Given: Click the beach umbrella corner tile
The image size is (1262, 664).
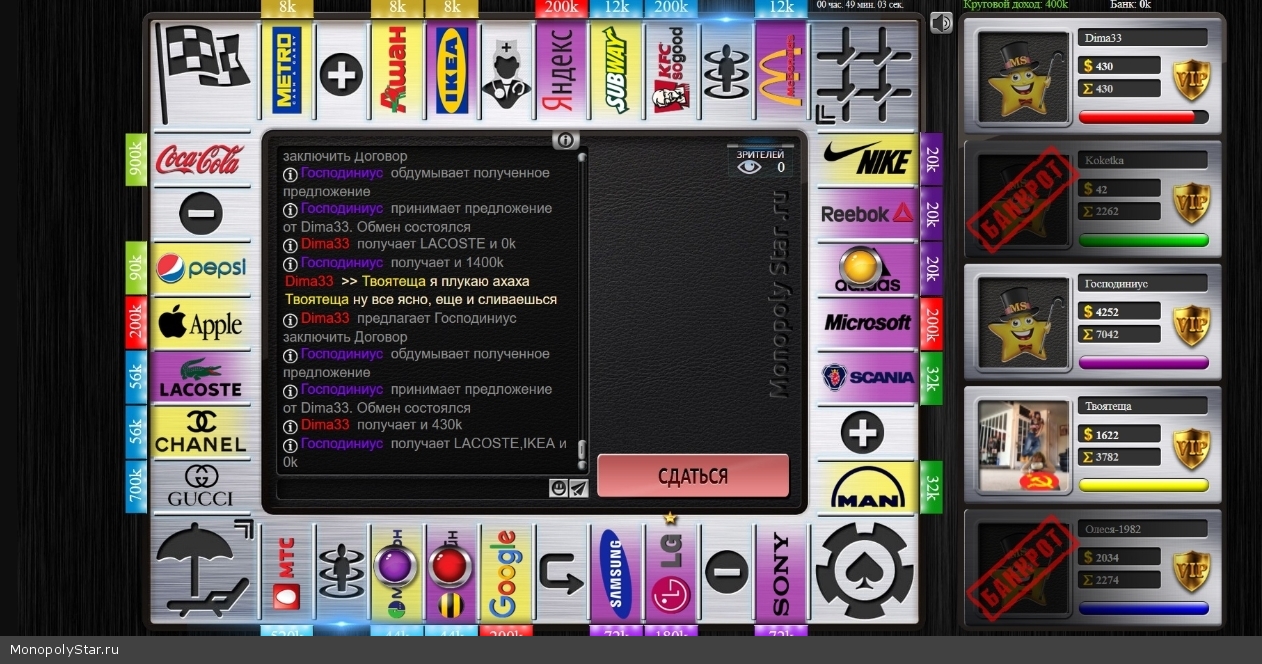Looking at the screenshot, I should click(x=205, y=571).
